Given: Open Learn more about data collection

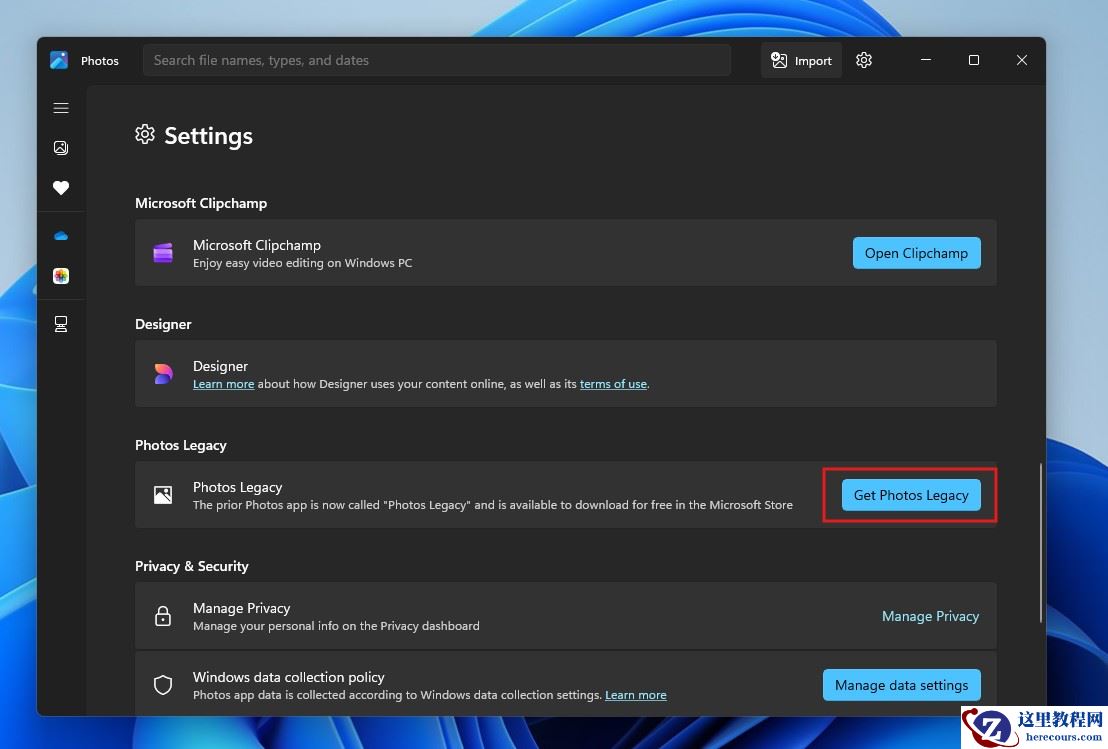Looking at the screenshot, I should [x=635, y=695].
